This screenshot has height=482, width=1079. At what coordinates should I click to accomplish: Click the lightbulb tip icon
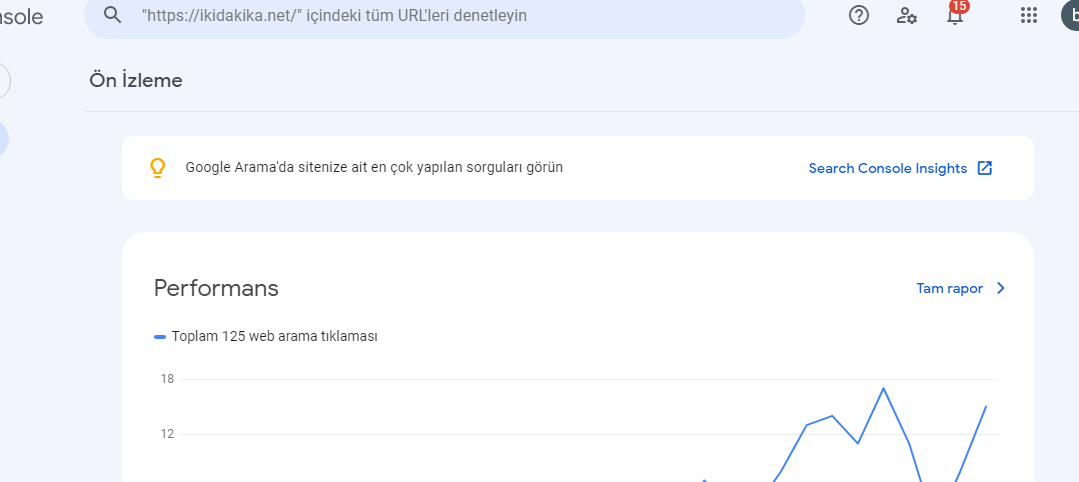[x=158, y=168]
